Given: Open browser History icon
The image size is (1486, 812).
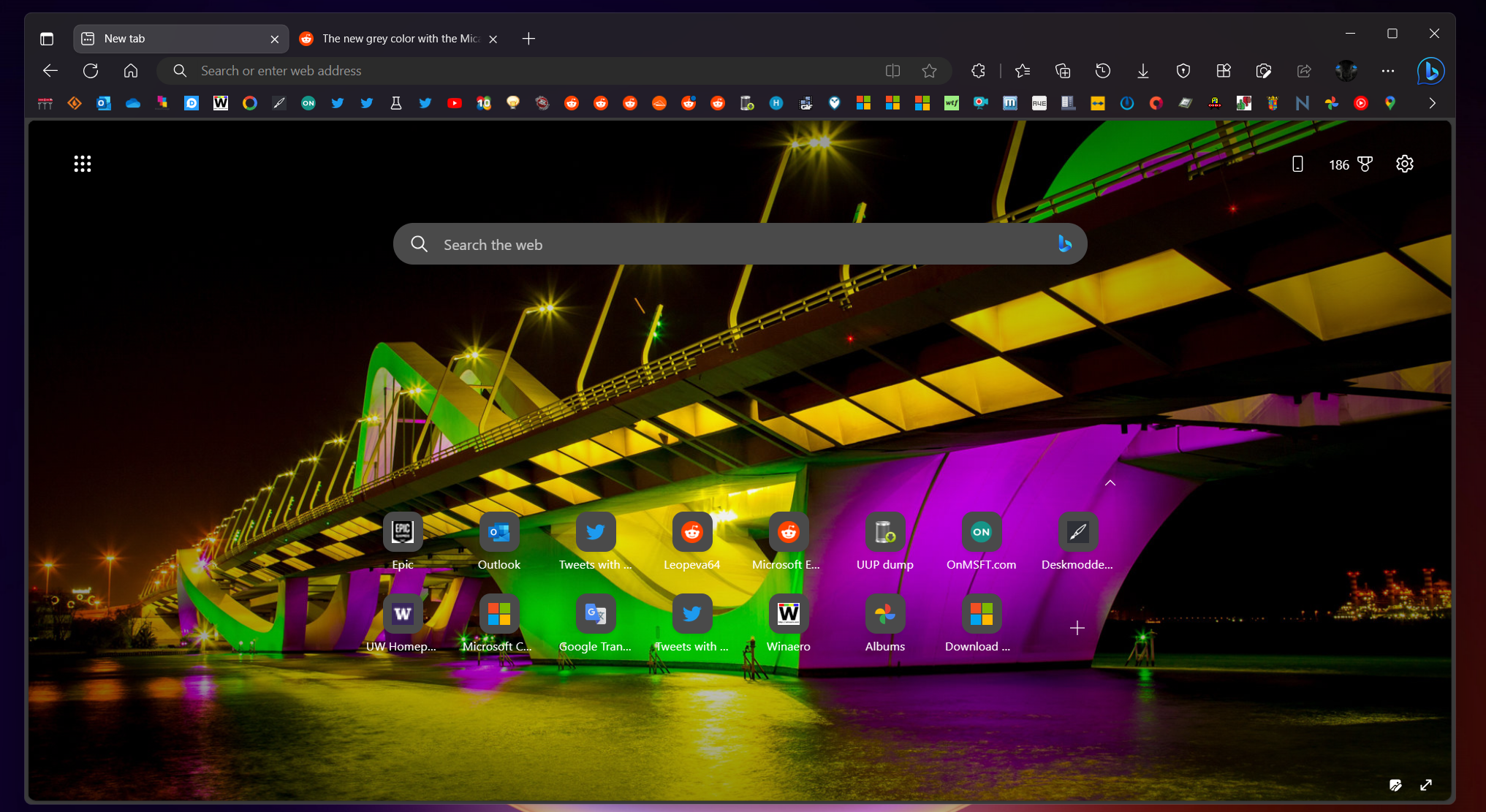Looking at the screenshot, I should pos(1103,71).
